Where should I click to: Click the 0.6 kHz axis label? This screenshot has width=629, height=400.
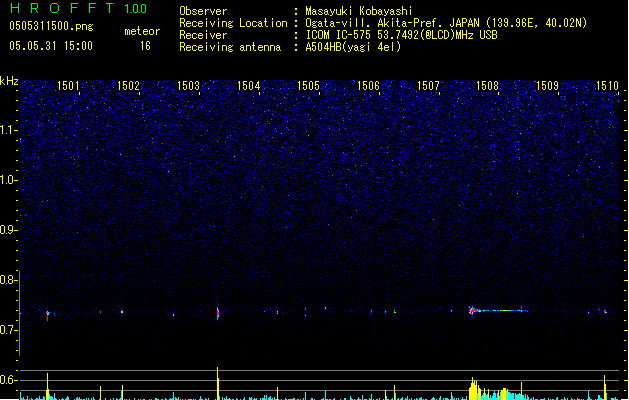pos(8,380)
